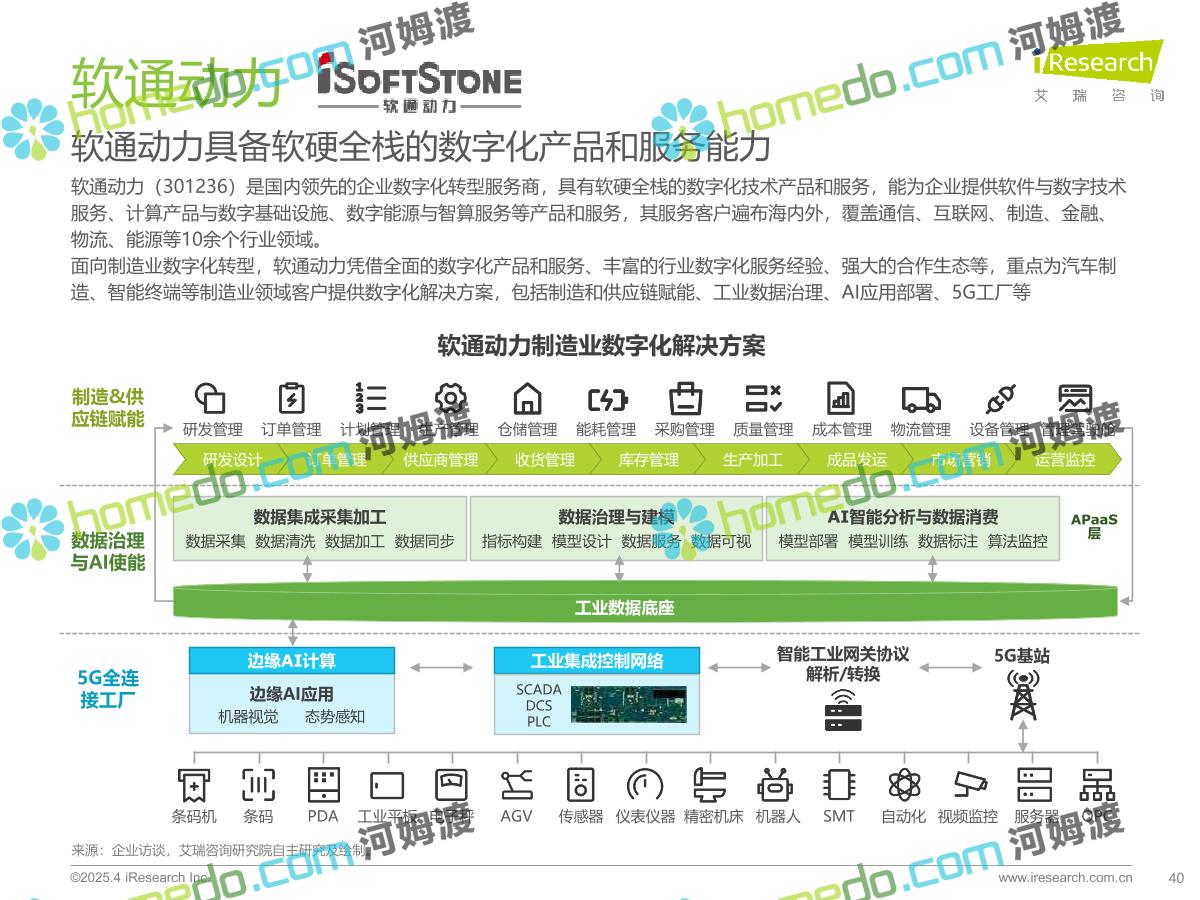
Task: Select the 收货管理 chevron step
Action: click(x=545, y=460)
